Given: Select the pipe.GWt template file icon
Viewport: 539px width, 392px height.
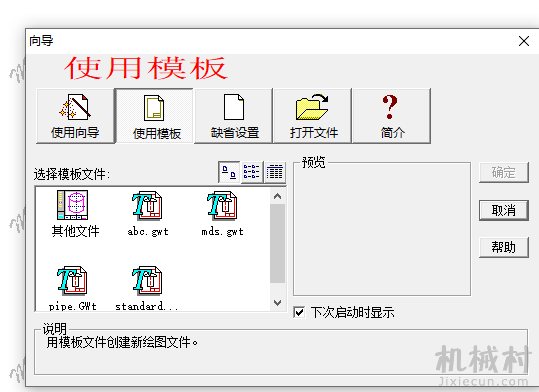Looking at the screenshot, I should [x=72, y=280].
